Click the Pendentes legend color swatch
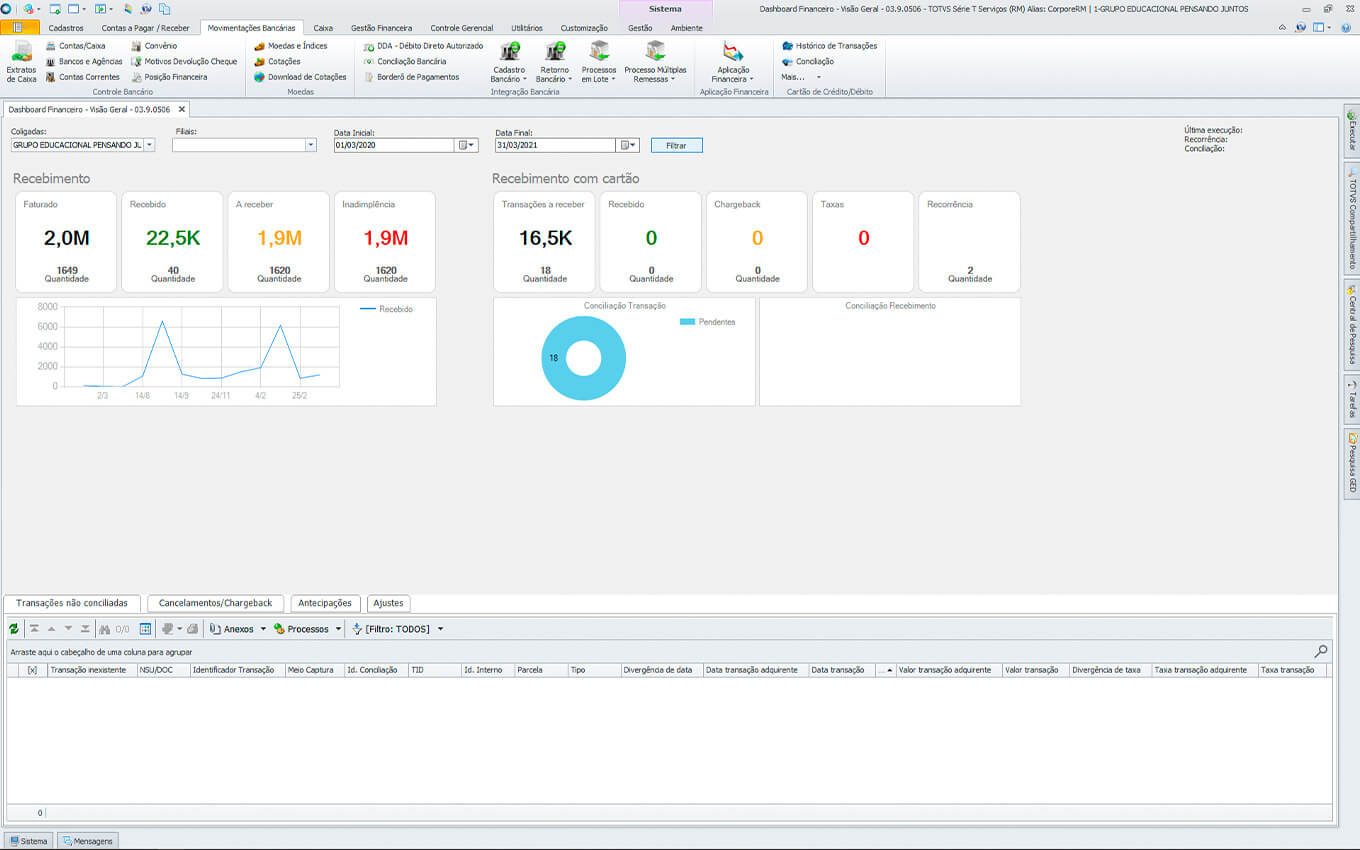Viewport: 1360px width, 850px height. point(687,322)
